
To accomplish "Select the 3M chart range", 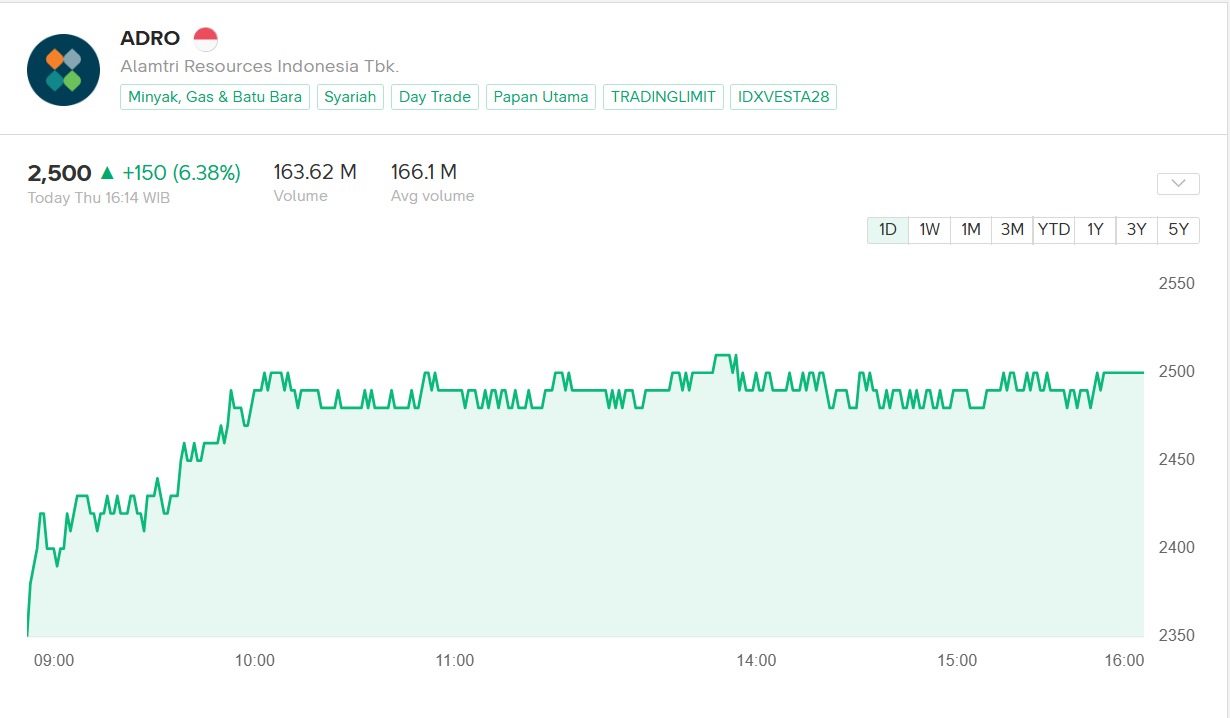I will 1012,230.
